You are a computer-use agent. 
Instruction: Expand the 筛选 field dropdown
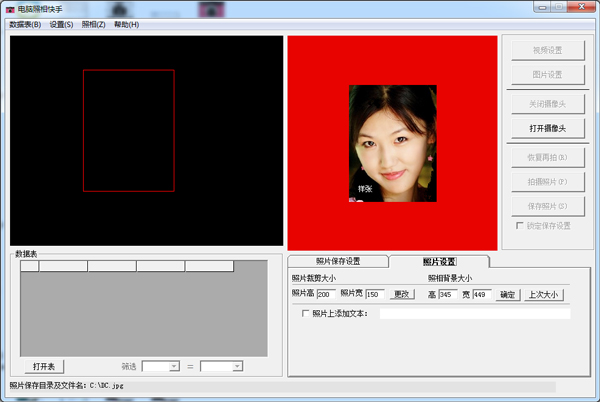[x=174, y=367]
